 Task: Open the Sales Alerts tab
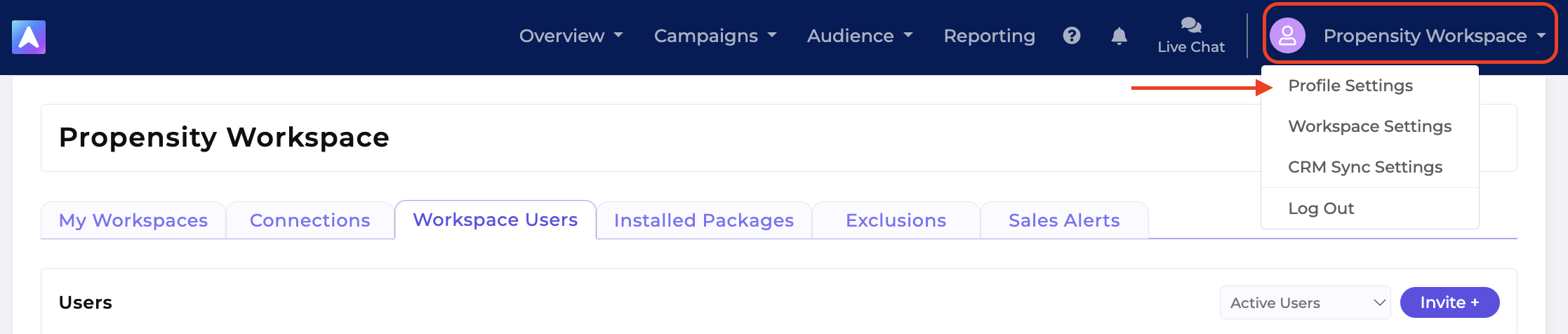(1064, 220)
